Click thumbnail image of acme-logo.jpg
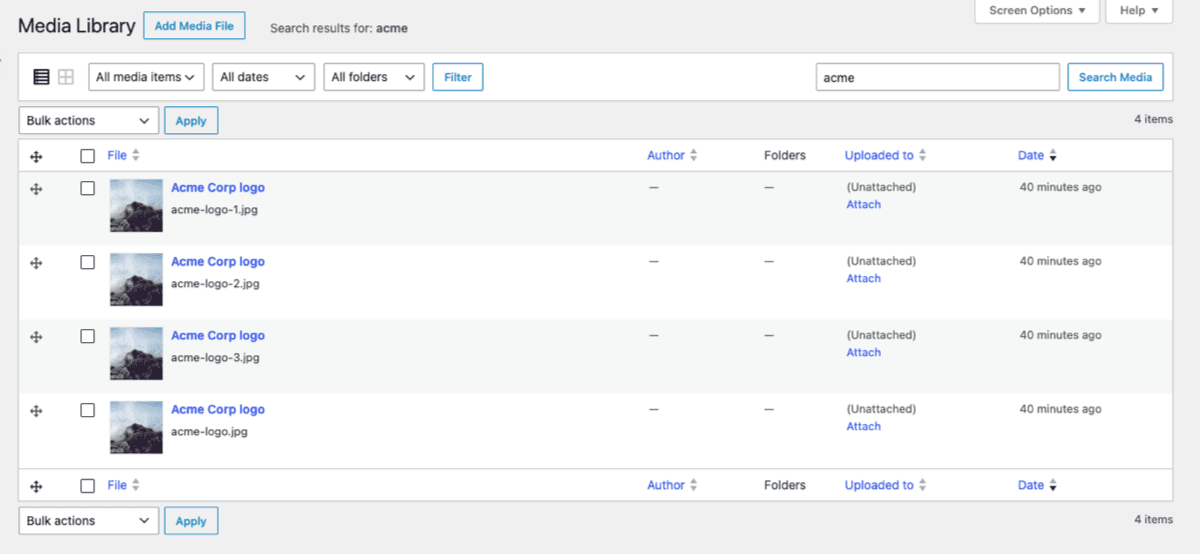The image size is (1200, 554). point(136,428)
